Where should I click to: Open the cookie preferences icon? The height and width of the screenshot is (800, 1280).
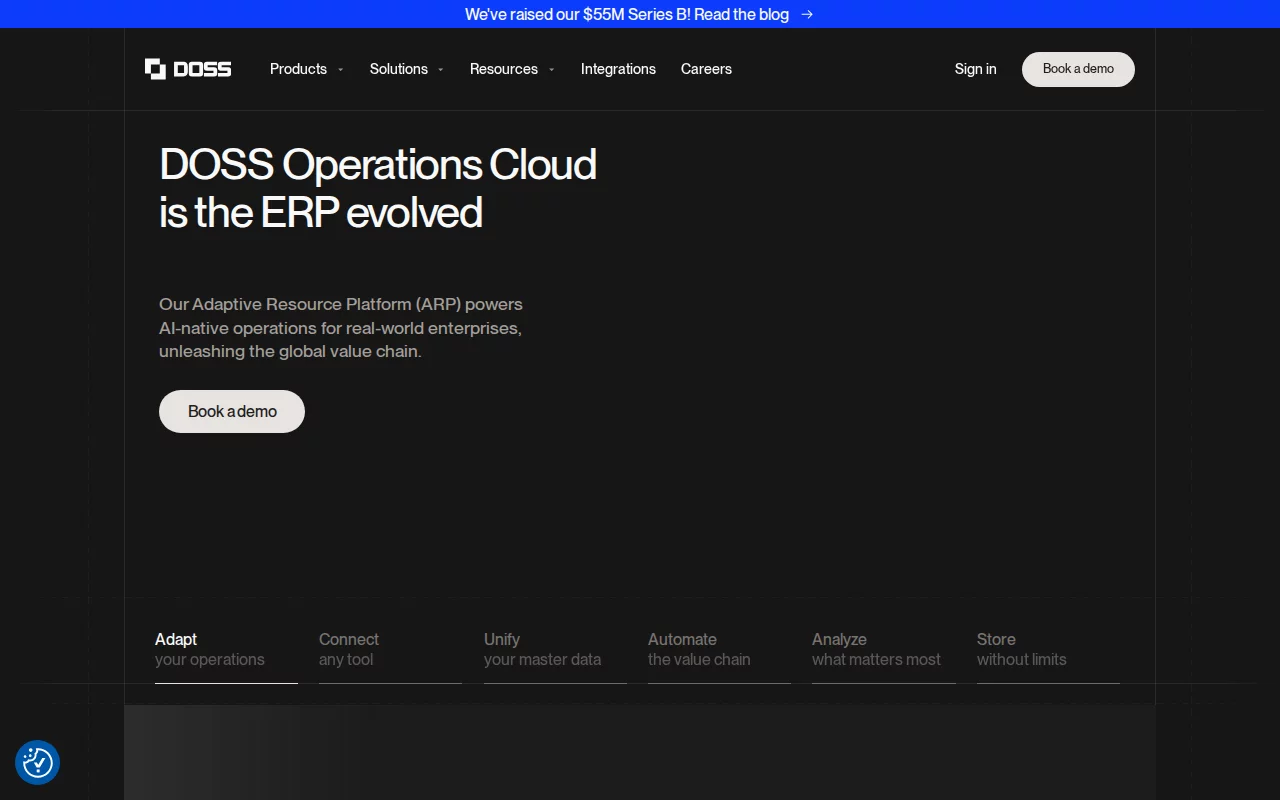[38, 762]
